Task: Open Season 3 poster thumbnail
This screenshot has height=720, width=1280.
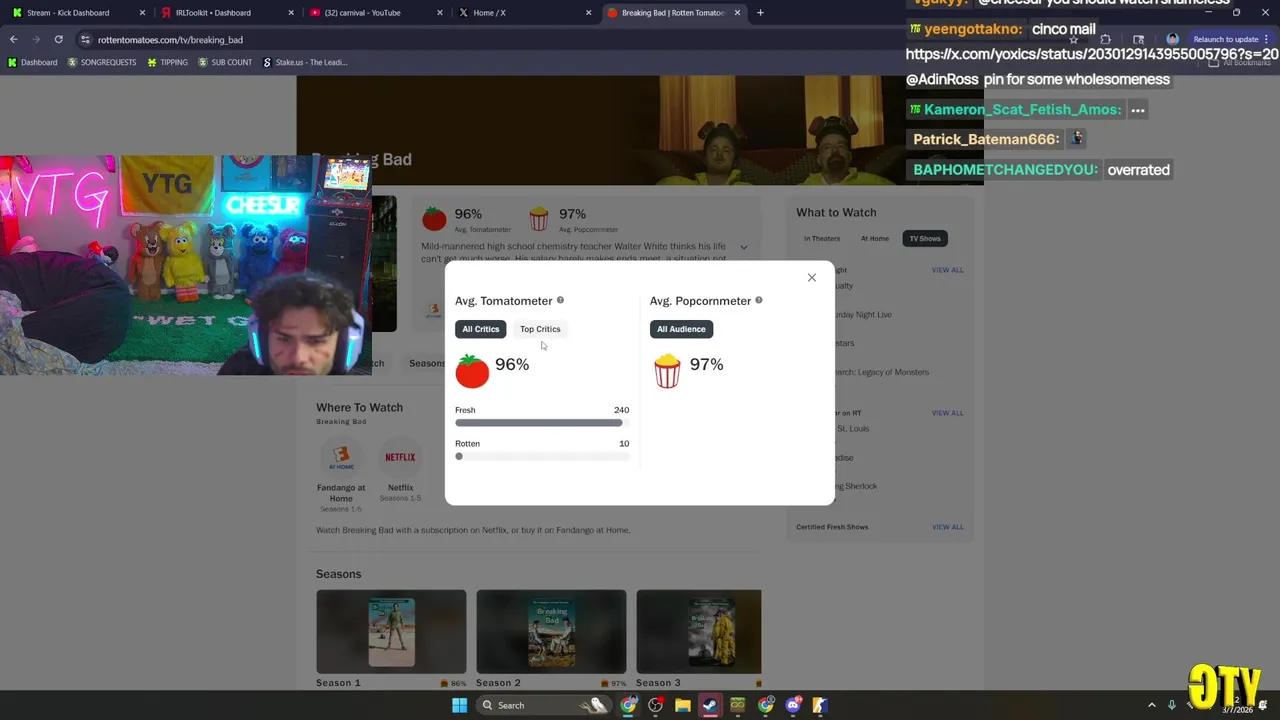Action: (699, 632)
